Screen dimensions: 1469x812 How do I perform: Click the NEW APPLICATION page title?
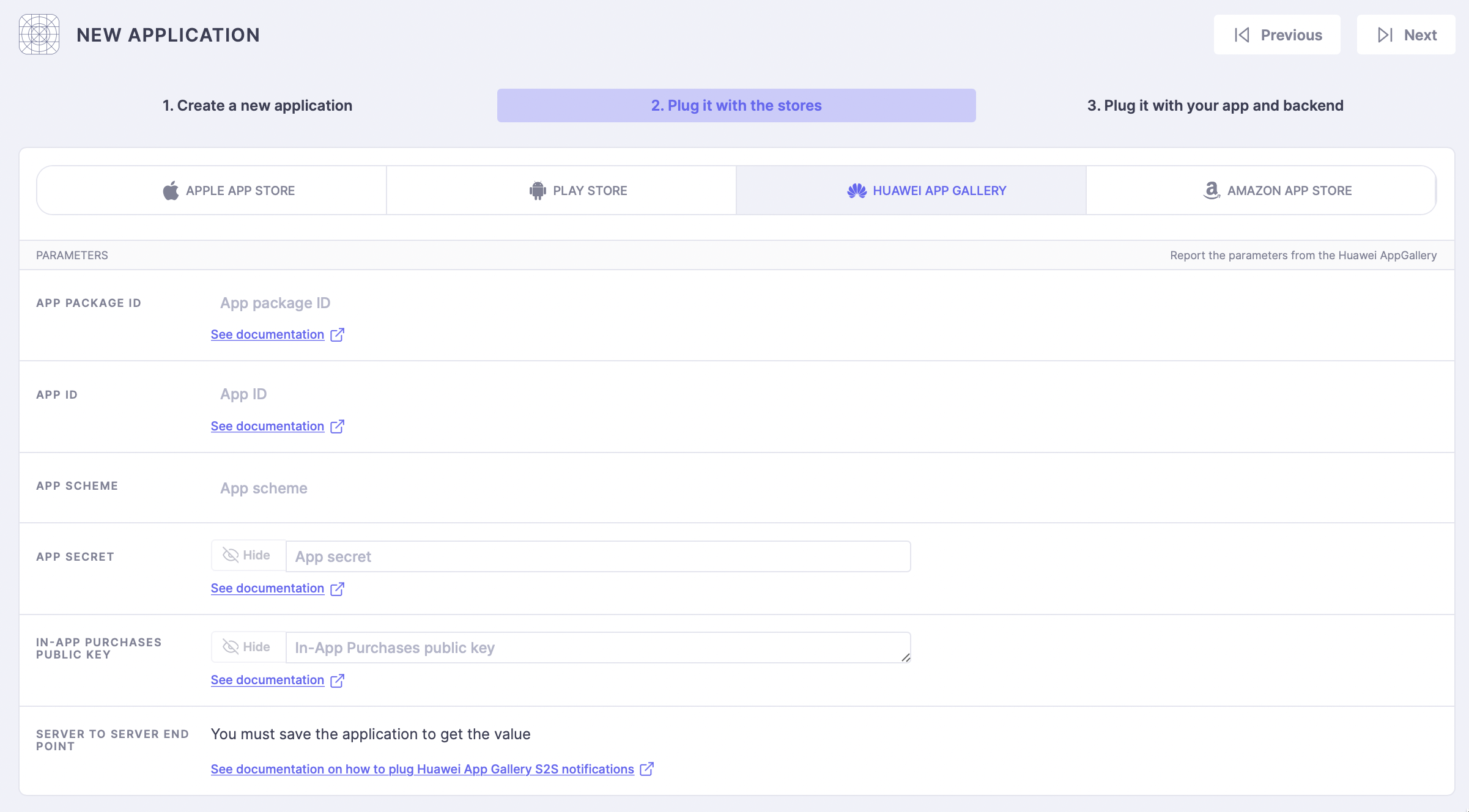coord(168,35)
